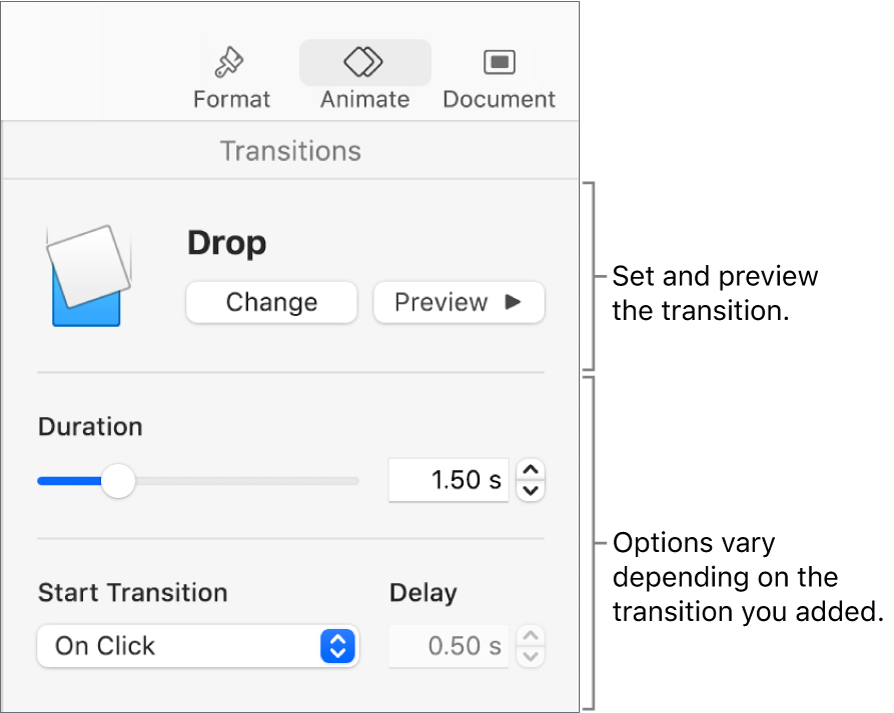The width and height of the screenshot is (894, 713).
Task: Click the Delay field showing 0.50 s
Action: tap(448, 646)
